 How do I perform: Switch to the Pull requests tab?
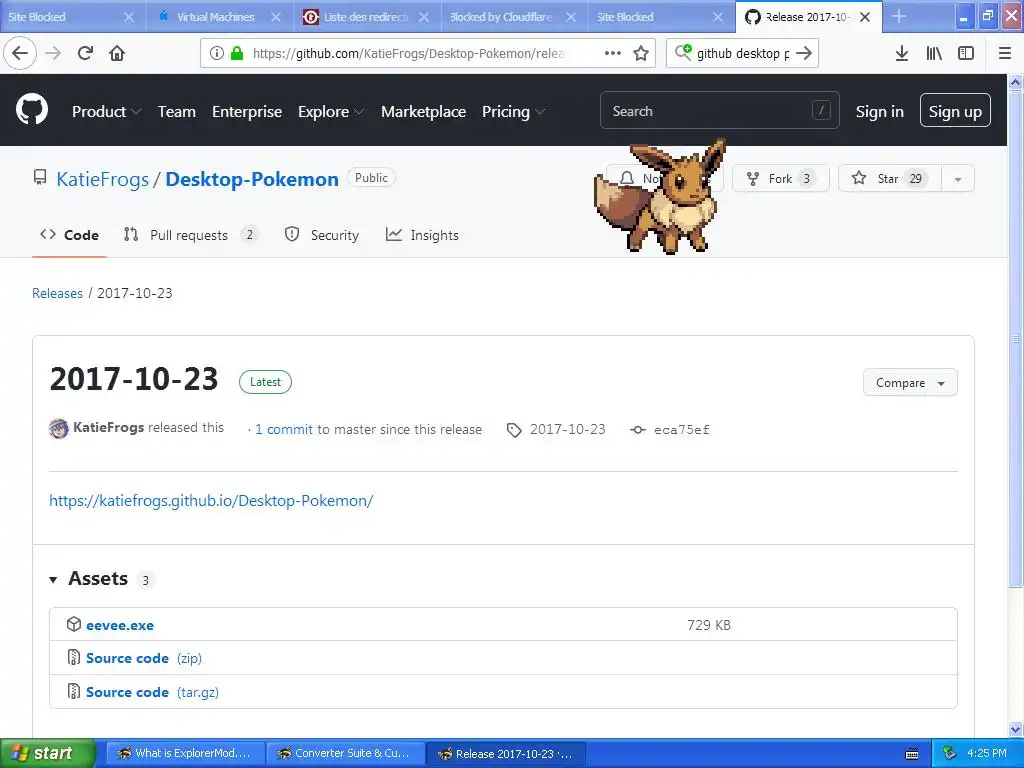(189, 235)
